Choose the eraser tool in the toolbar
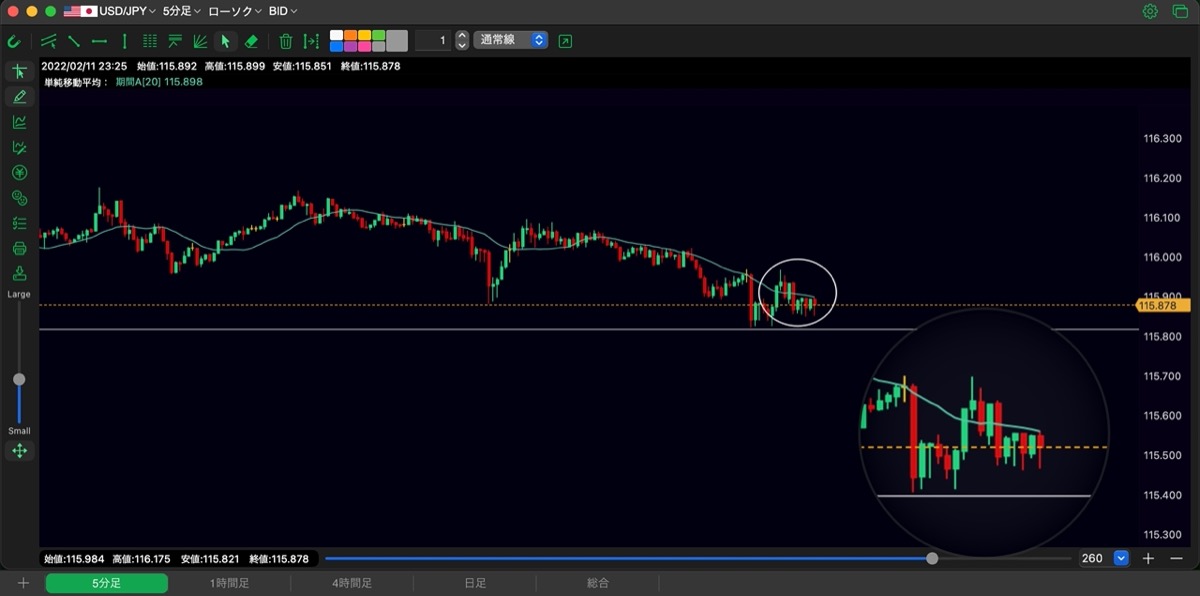This screenshot has height=596, width=1200. coord(251,41)
